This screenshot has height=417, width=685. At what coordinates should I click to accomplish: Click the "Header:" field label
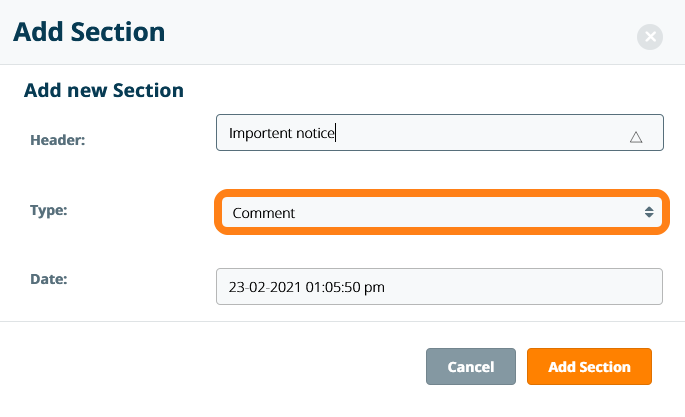pos(59,140)
